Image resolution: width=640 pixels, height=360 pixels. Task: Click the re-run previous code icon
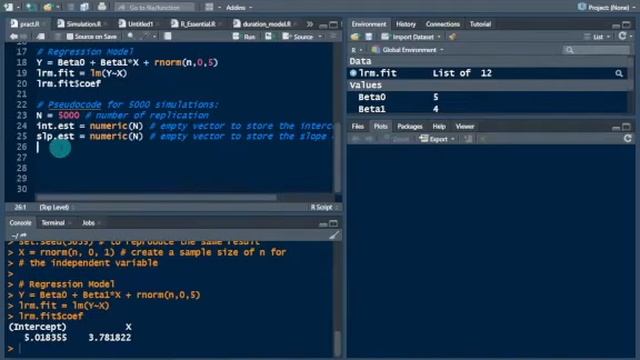(x=268, y=36)
